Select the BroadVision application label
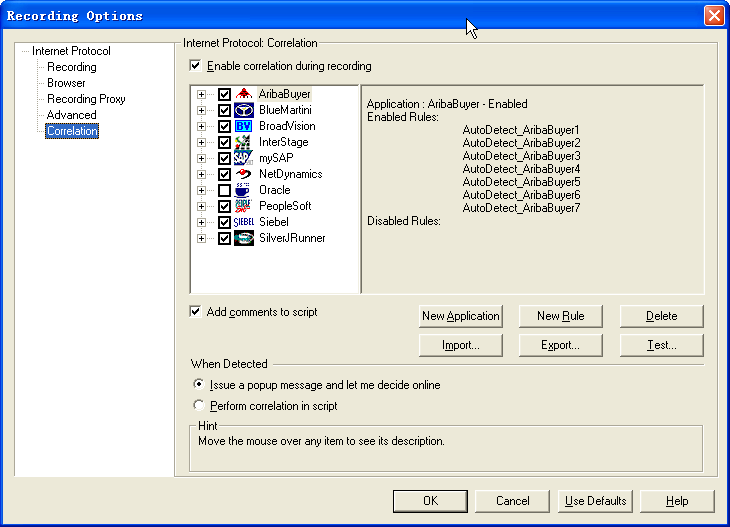 (287, 126)
